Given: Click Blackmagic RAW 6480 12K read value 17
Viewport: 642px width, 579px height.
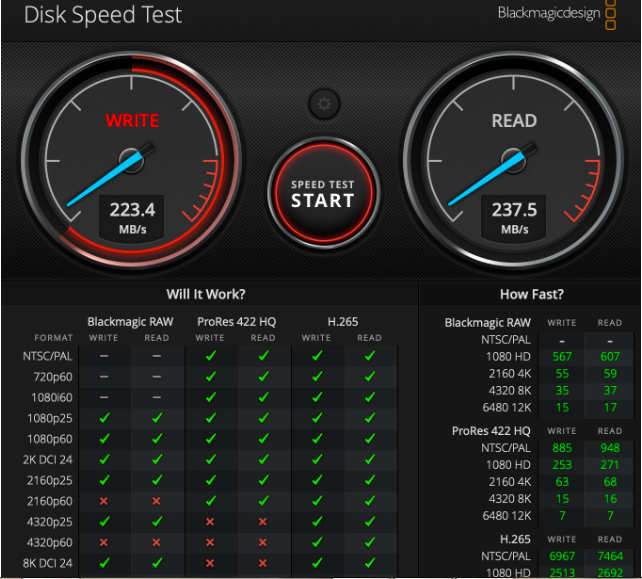Looking at the screenshot, I should (x=610, y=407).
